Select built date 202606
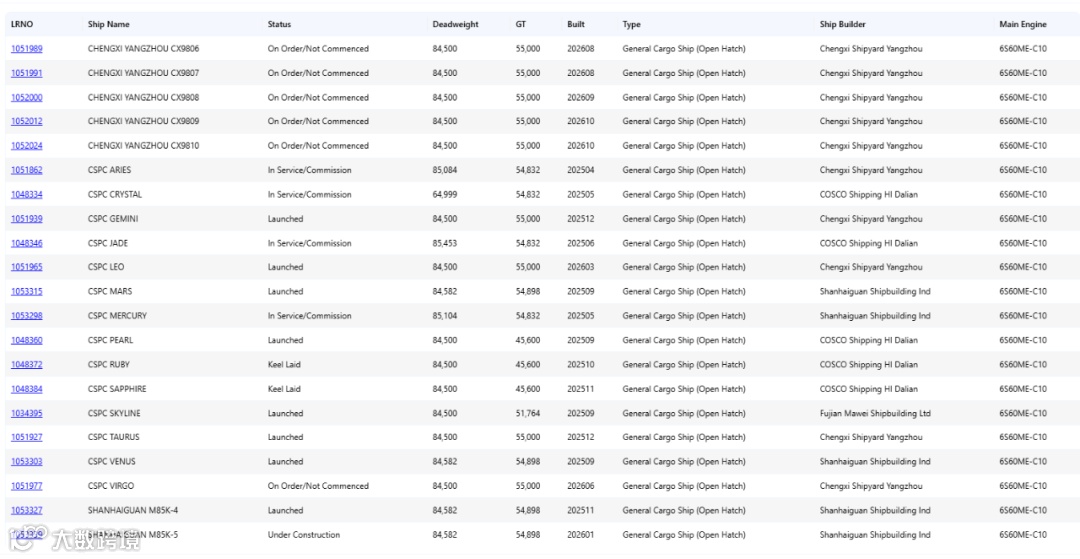This screenshot has width=1080, height=559. (581, 486)
